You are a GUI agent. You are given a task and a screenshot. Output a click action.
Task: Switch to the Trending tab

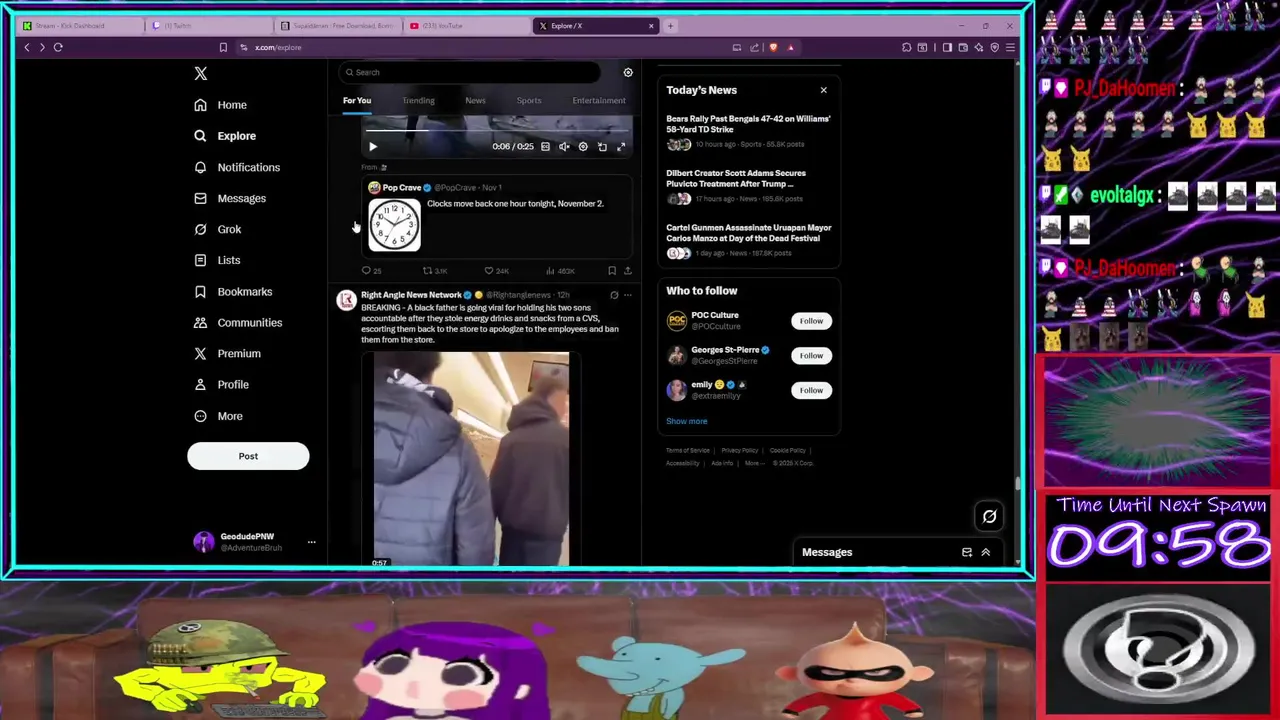(x=418, y=100)
